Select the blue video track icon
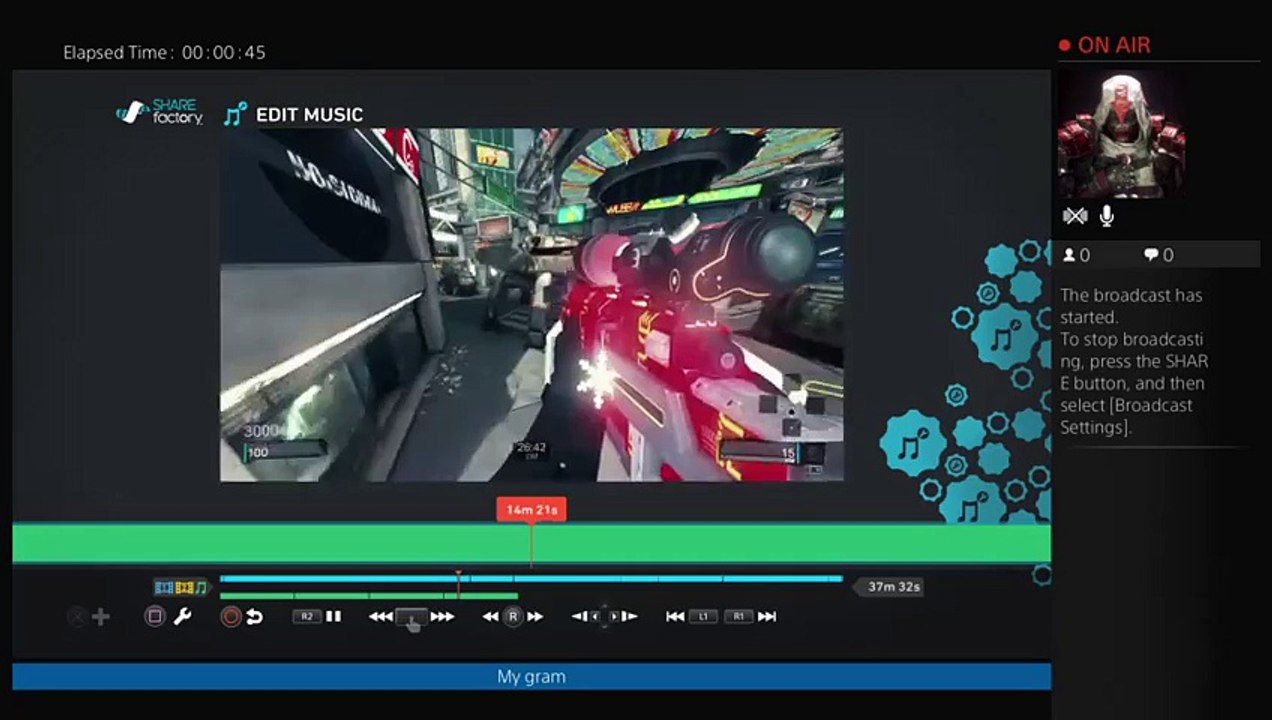This screenshot has width=1272, height=720. [x=163, y=588]
